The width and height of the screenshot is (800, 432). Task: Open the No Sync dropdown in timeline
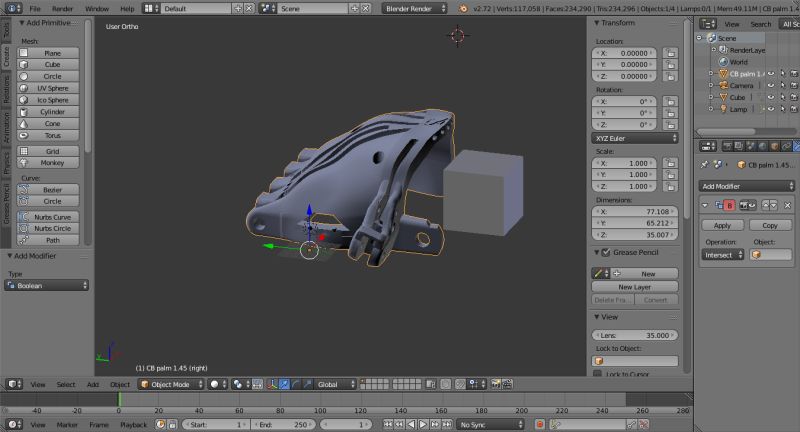(490, 424)
